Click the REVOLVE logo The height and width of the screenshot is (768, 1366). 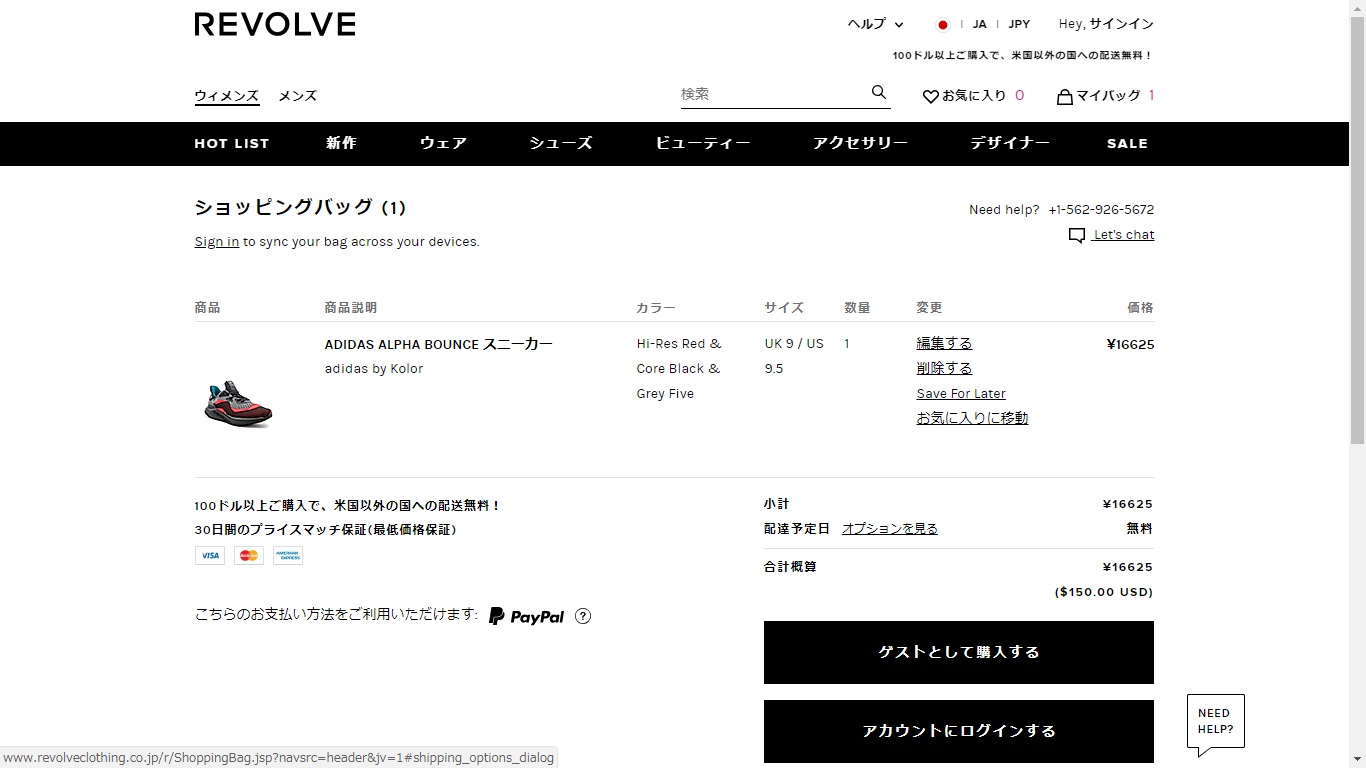pyautogui.click(x=274, y=25)
